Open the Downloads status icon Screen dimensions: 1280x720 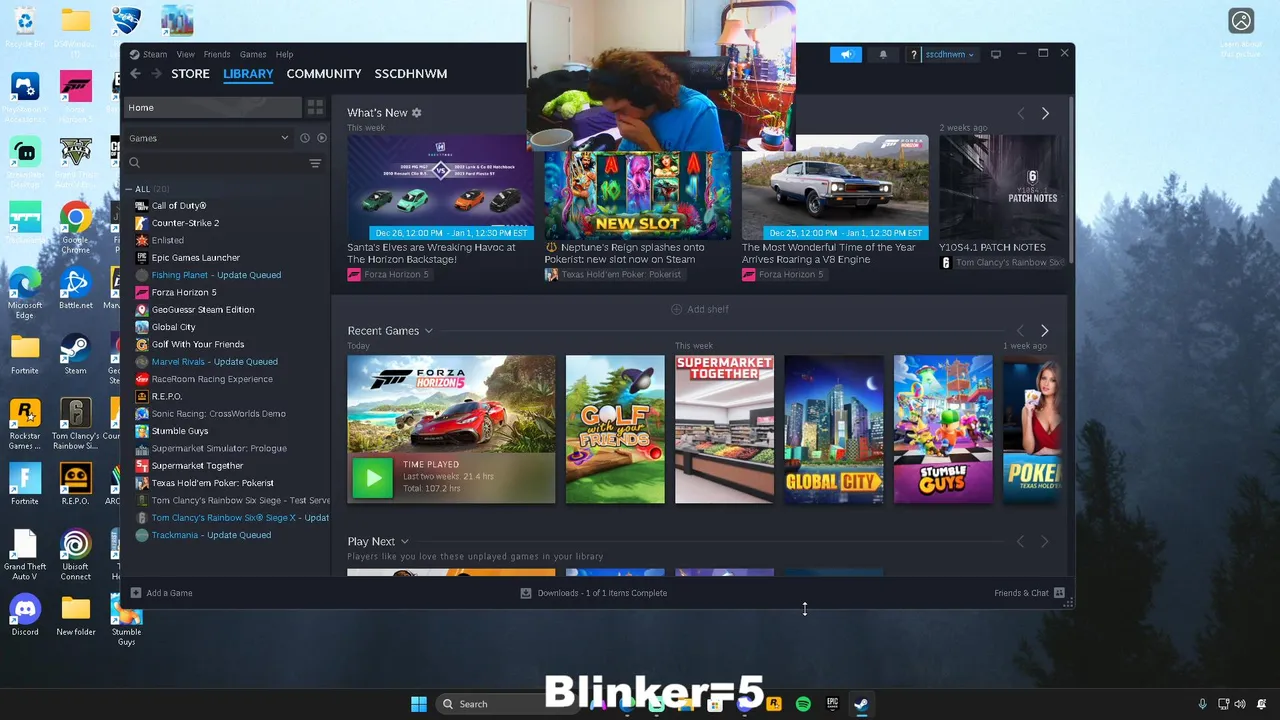tap(526, 593)
